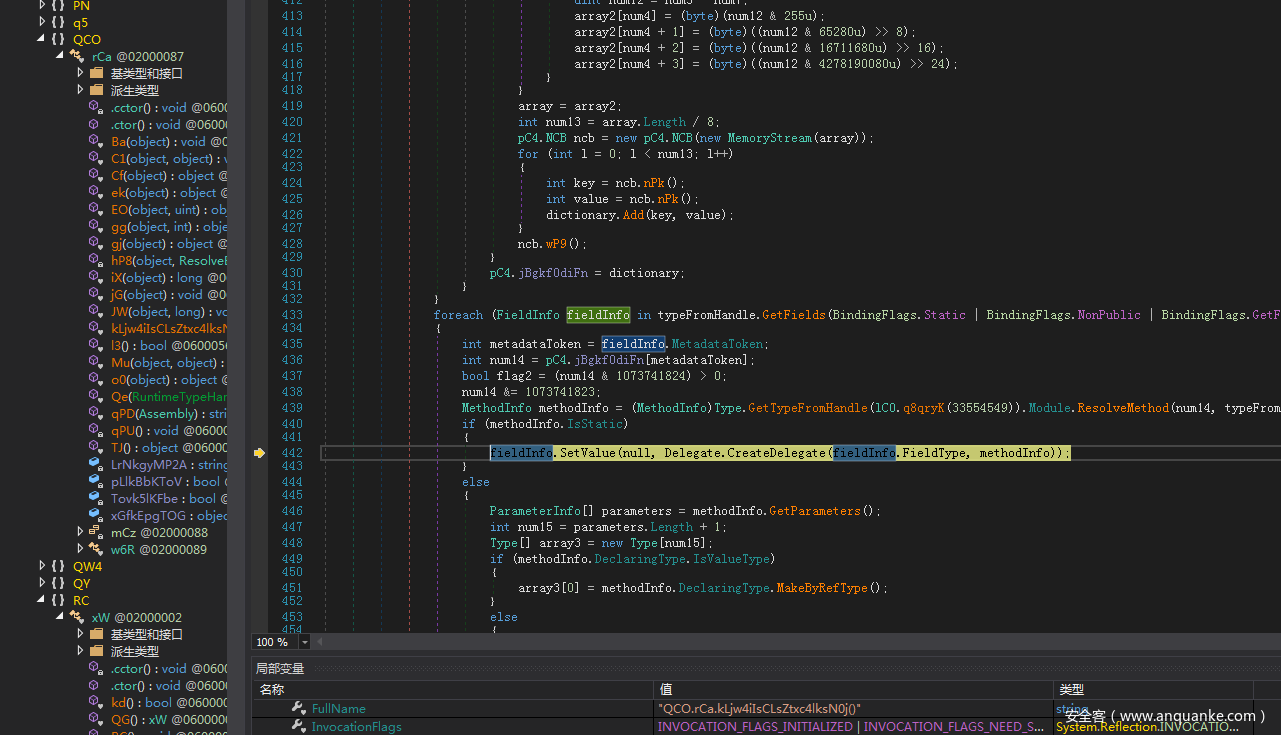Screen dimensions: 1281x735
Task: Expand the w6R class node
Action: point(81,550)
